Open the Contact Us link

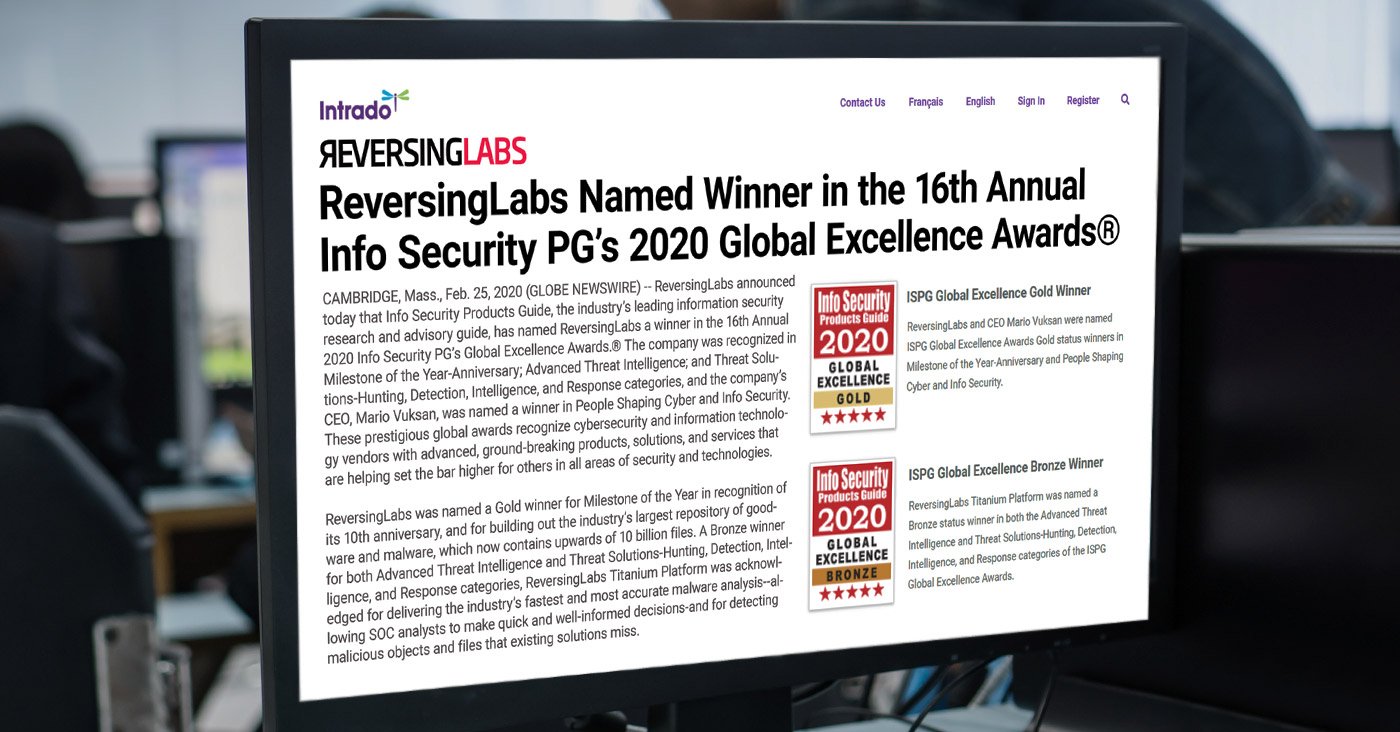coord(862,102)
